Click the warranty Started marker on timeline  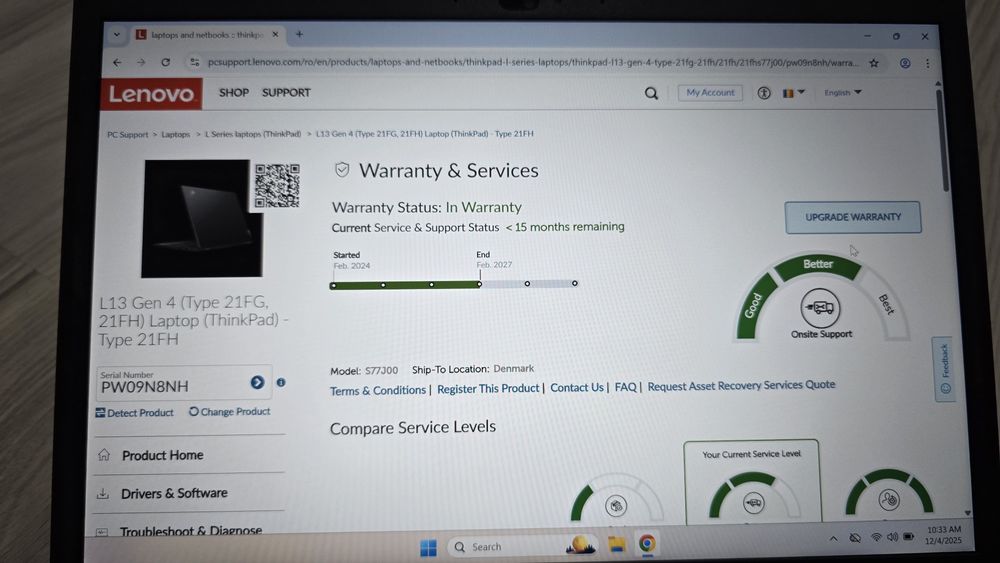click(x=334, y=286)
